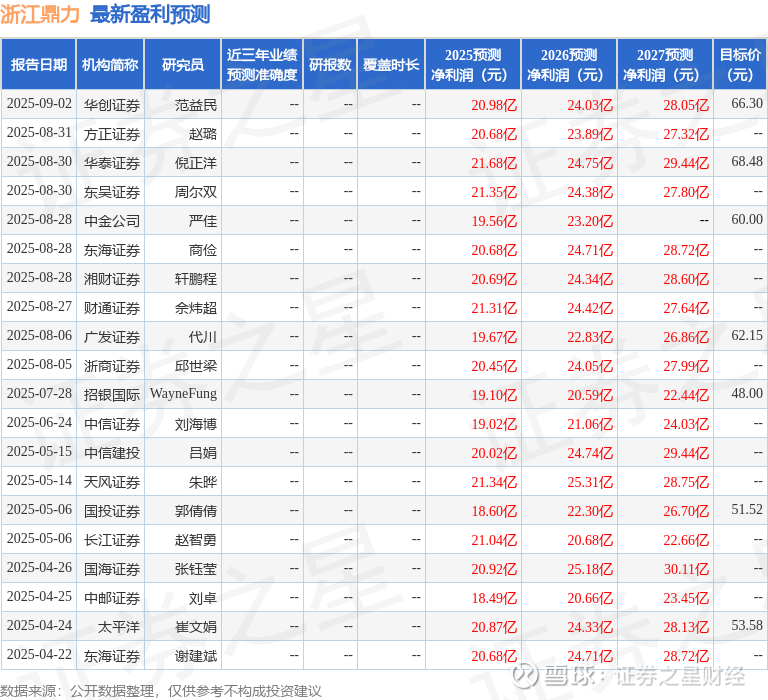Click 方正证券 institution cell

tap(112, 134)
